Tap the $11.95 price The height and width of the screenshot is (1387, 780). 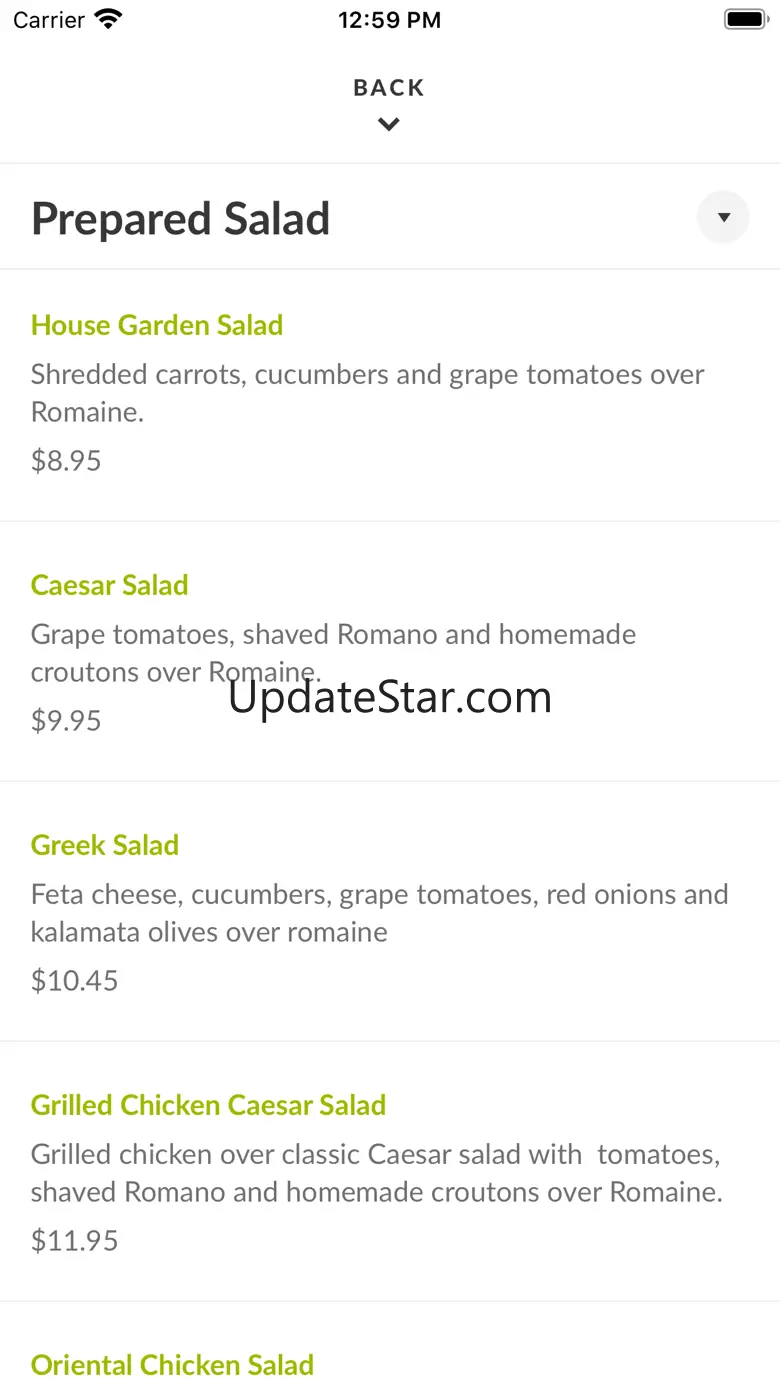pyautogui.click(x=75, y=1241)
